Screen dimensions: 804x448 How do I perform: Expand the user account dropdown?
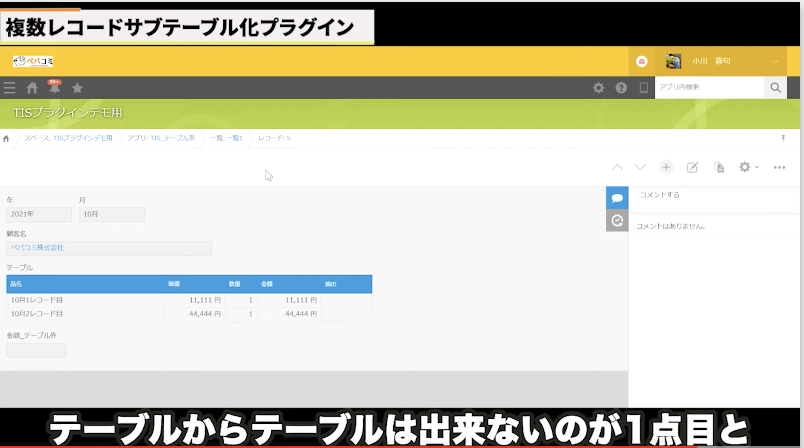[776, 61]
